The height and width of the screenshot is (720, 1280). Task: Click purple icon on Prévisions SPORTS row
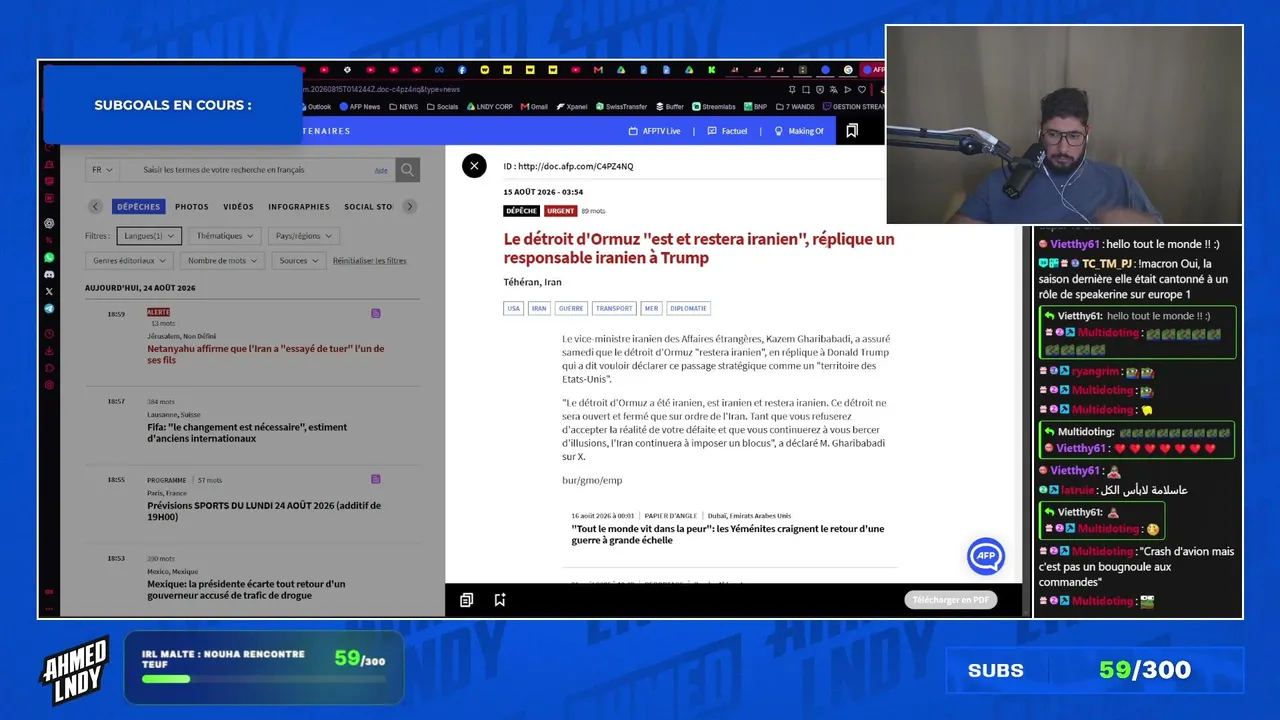376,479
